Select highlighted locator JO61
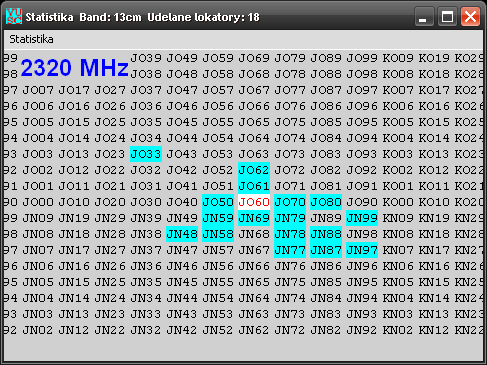The width and height of the screenshot is (487, 365). pyautogui.click(x=254, y=186)
